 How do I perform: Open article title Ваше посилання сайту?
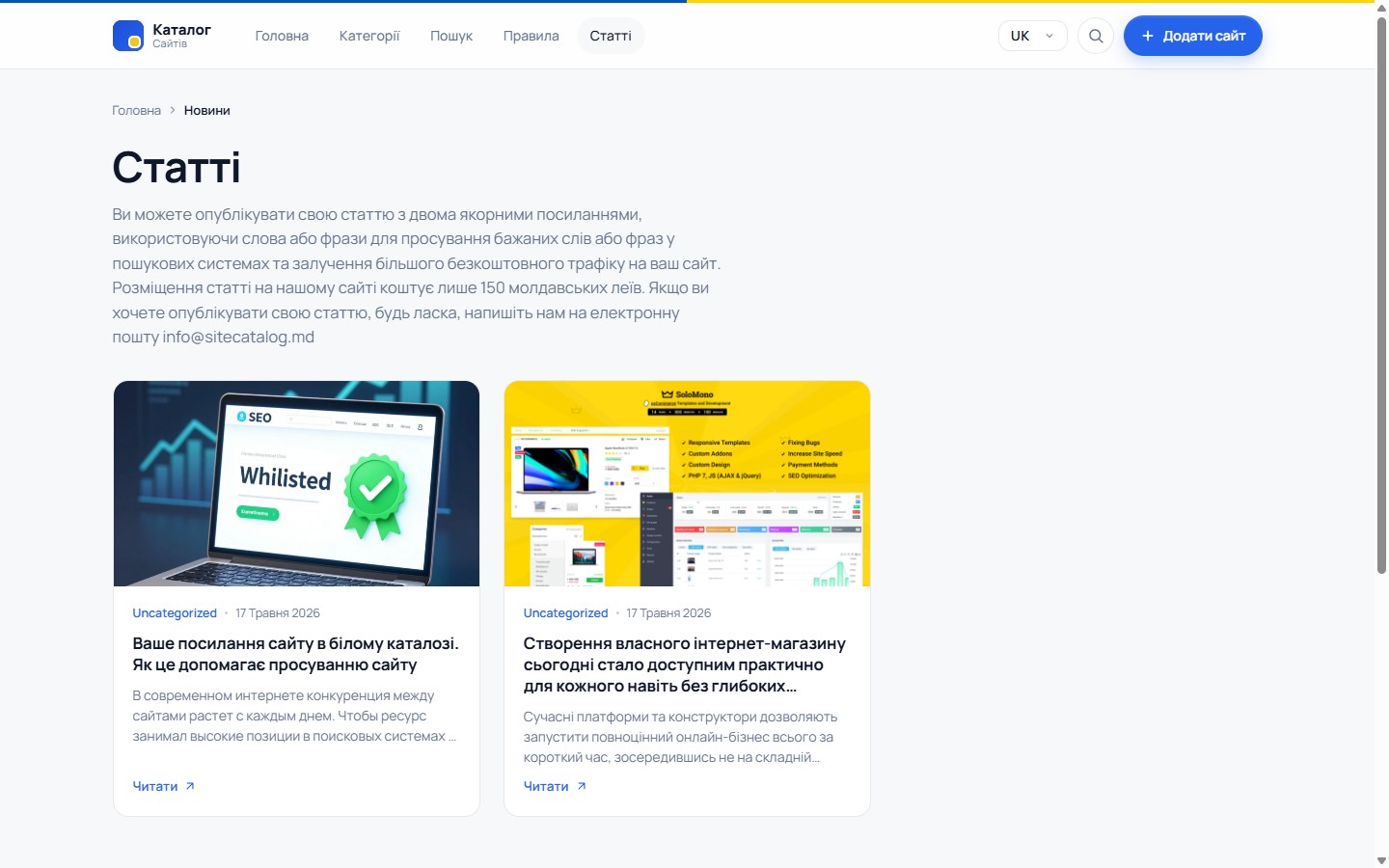point(296,654)
